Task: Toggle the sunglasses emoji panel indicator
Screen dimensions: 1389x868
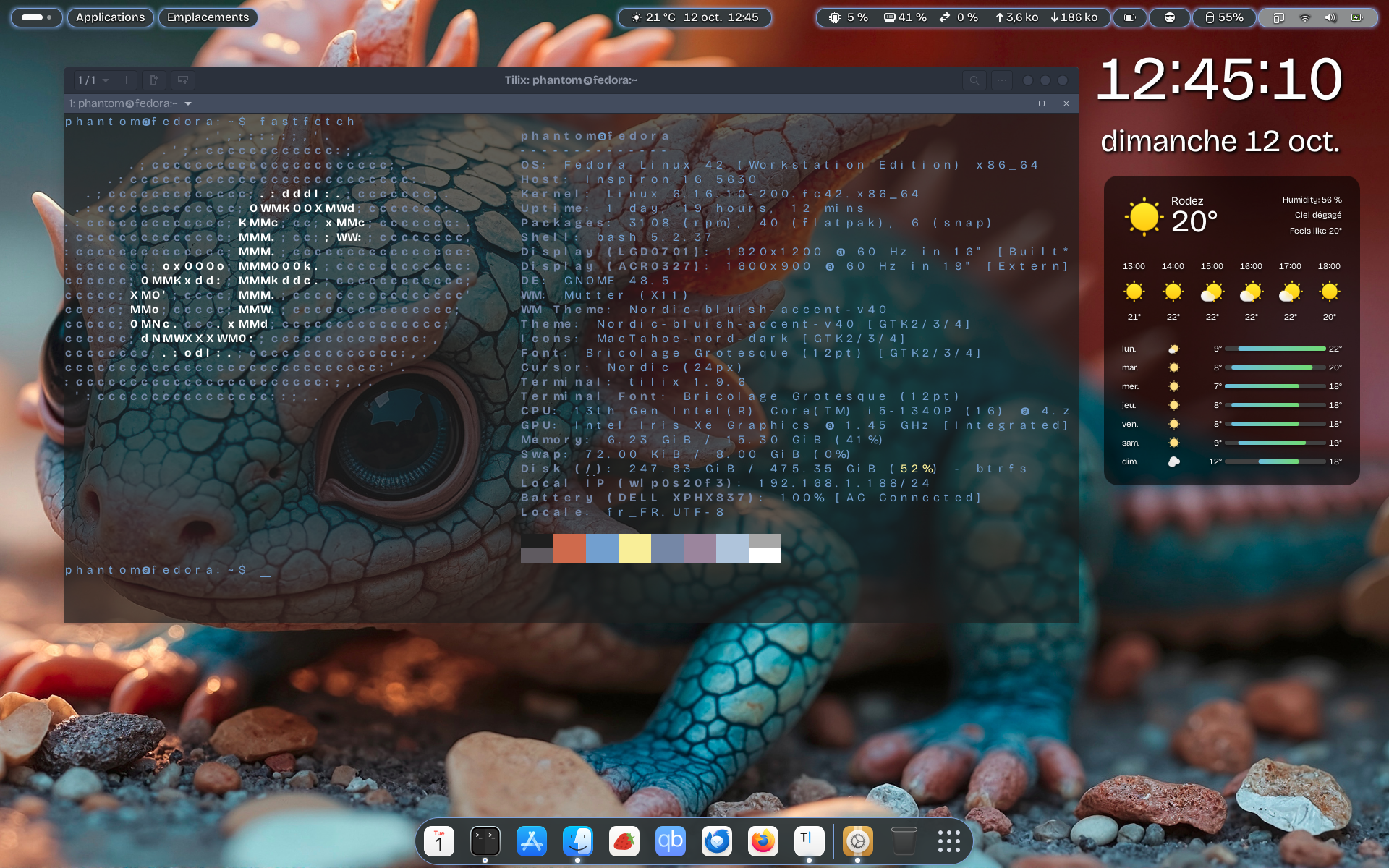Action: tap(1169, 17)
